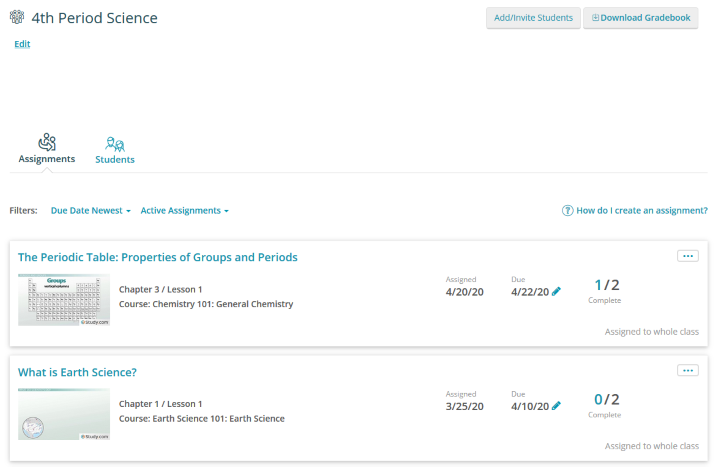Click the Edit link under class name

click(x=22, y=44)
